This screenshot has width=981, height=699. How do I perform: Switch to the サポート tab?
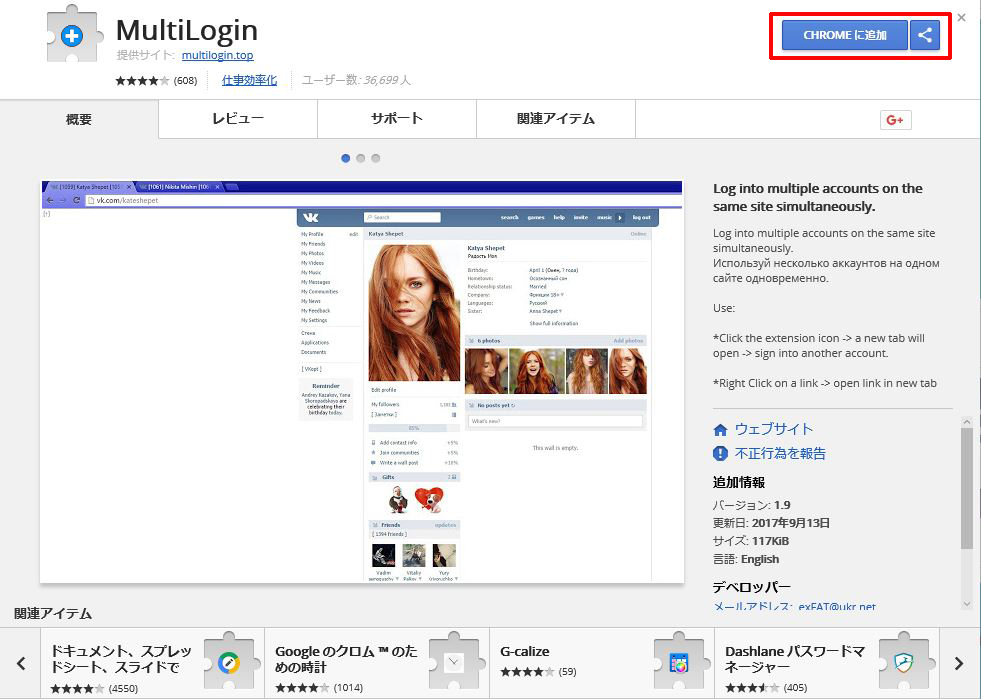tap(397, 119)
